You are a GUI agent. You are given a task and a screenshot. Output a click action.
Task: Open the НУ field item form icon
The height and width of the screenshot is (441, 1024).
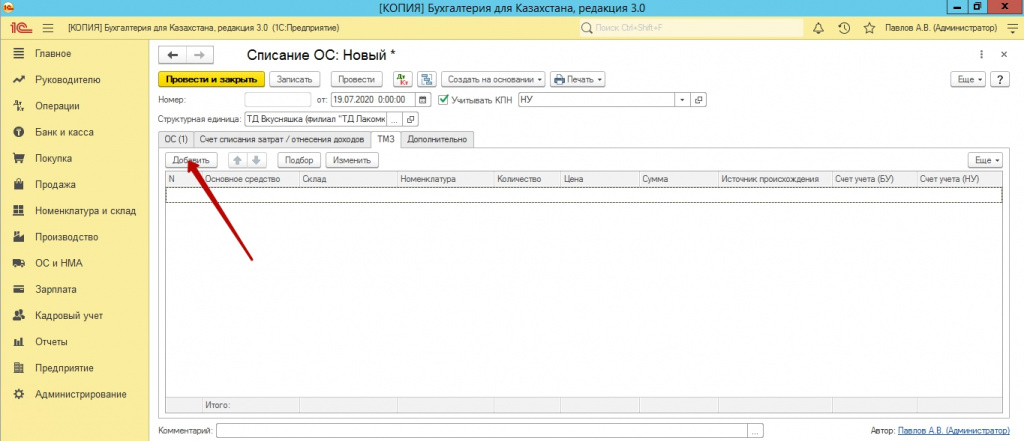[698, 100]
